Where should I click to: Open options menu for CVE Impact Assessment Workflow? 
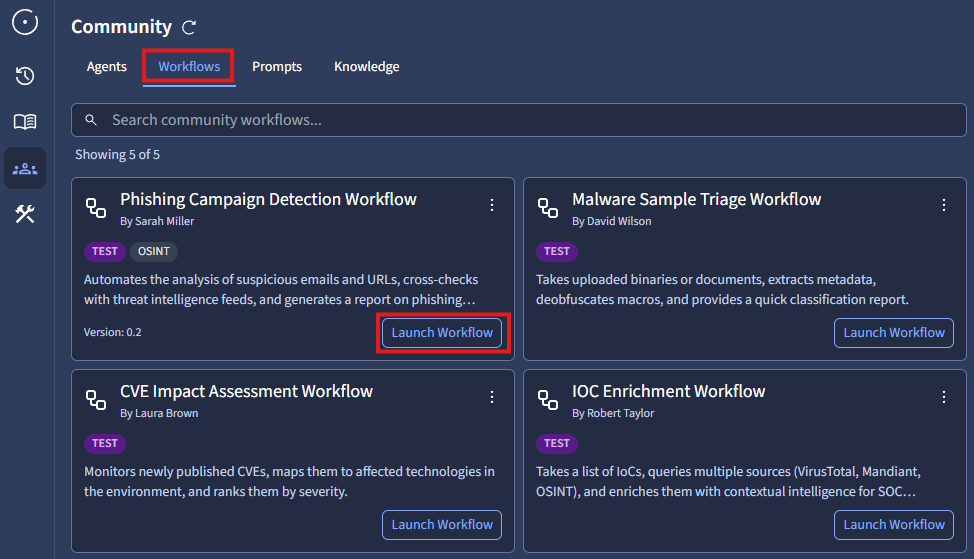pyautogui.click(x=492, y=397)
